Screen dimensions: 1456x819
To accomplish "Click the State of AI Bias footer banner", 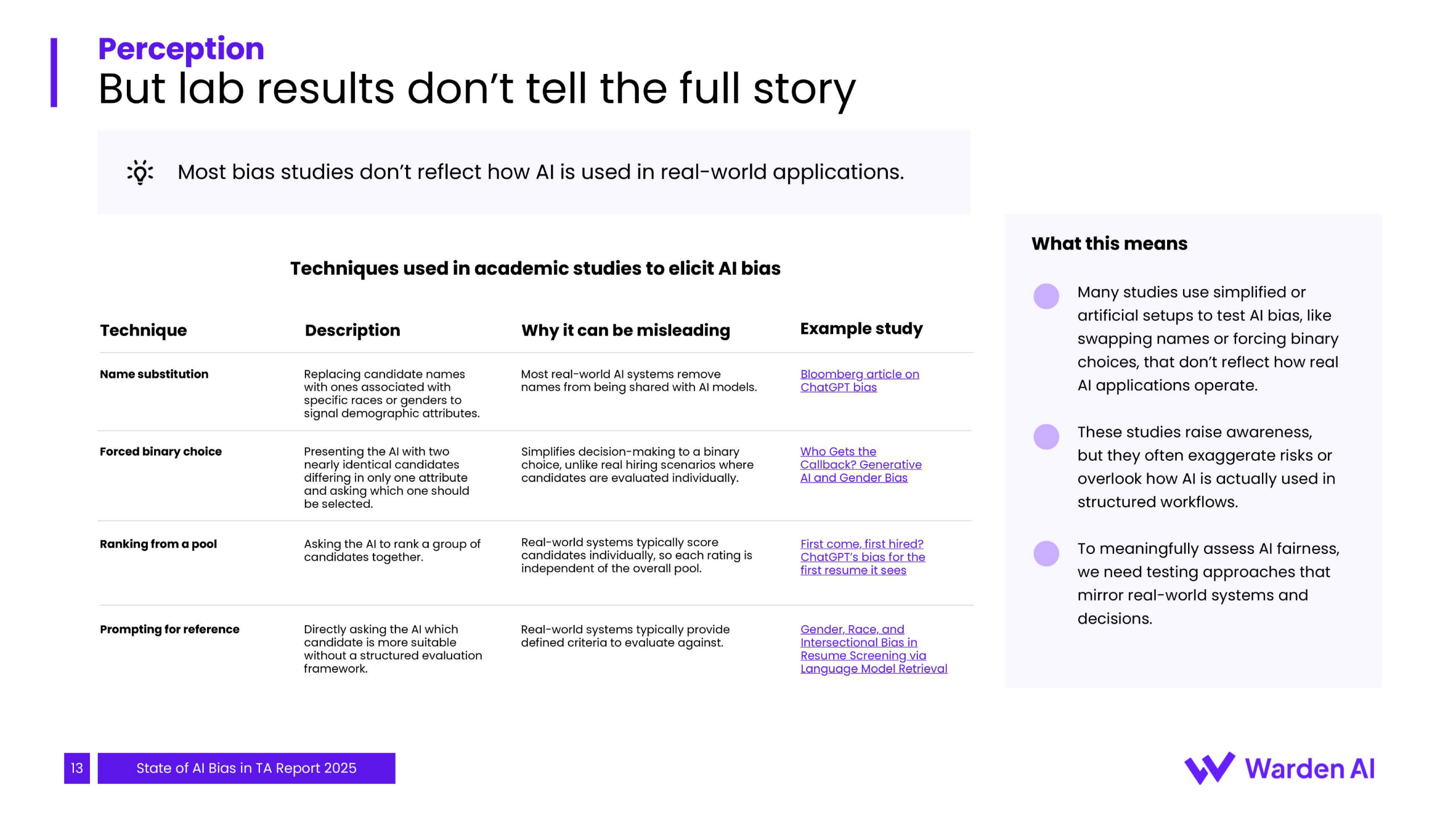I will tap(246, 768).
